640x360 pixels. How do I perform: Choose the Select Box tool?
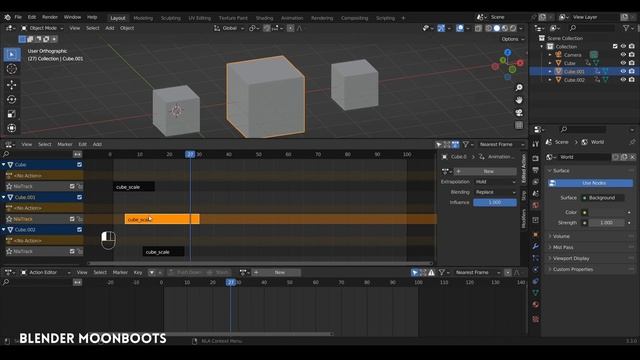click(x=12, y=54)
